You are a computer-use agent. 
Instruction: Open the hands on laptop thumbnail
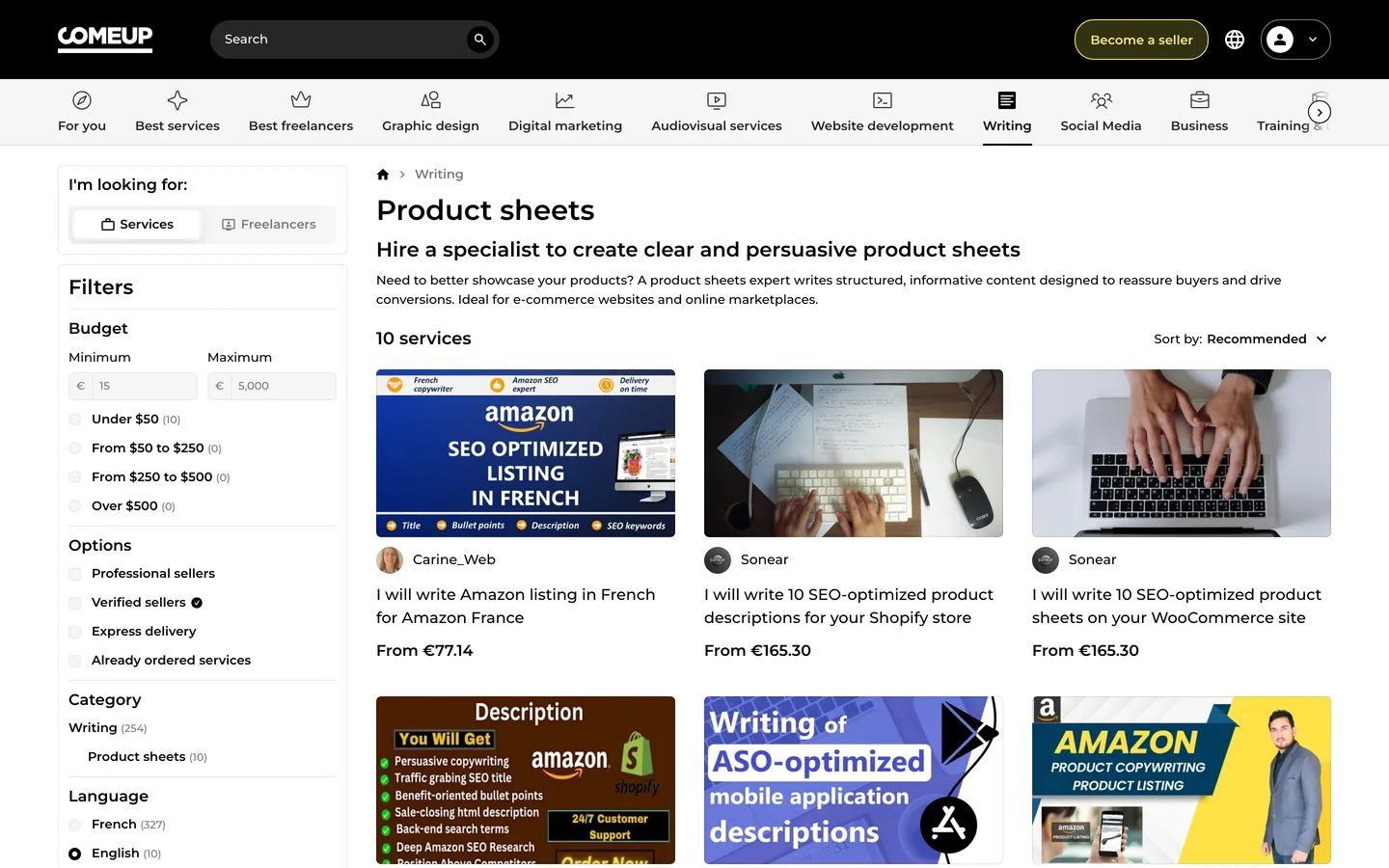point(1182,453)
